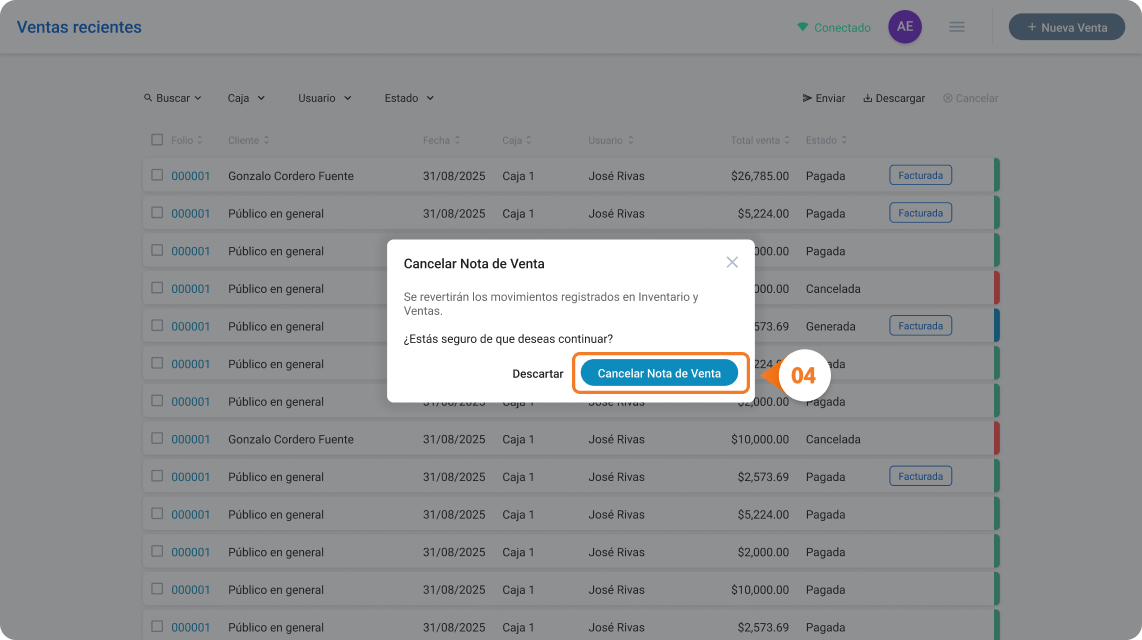This screenshot has width=1142, height=640.
Task: Sort by the Total venta column
Action: 760,141
